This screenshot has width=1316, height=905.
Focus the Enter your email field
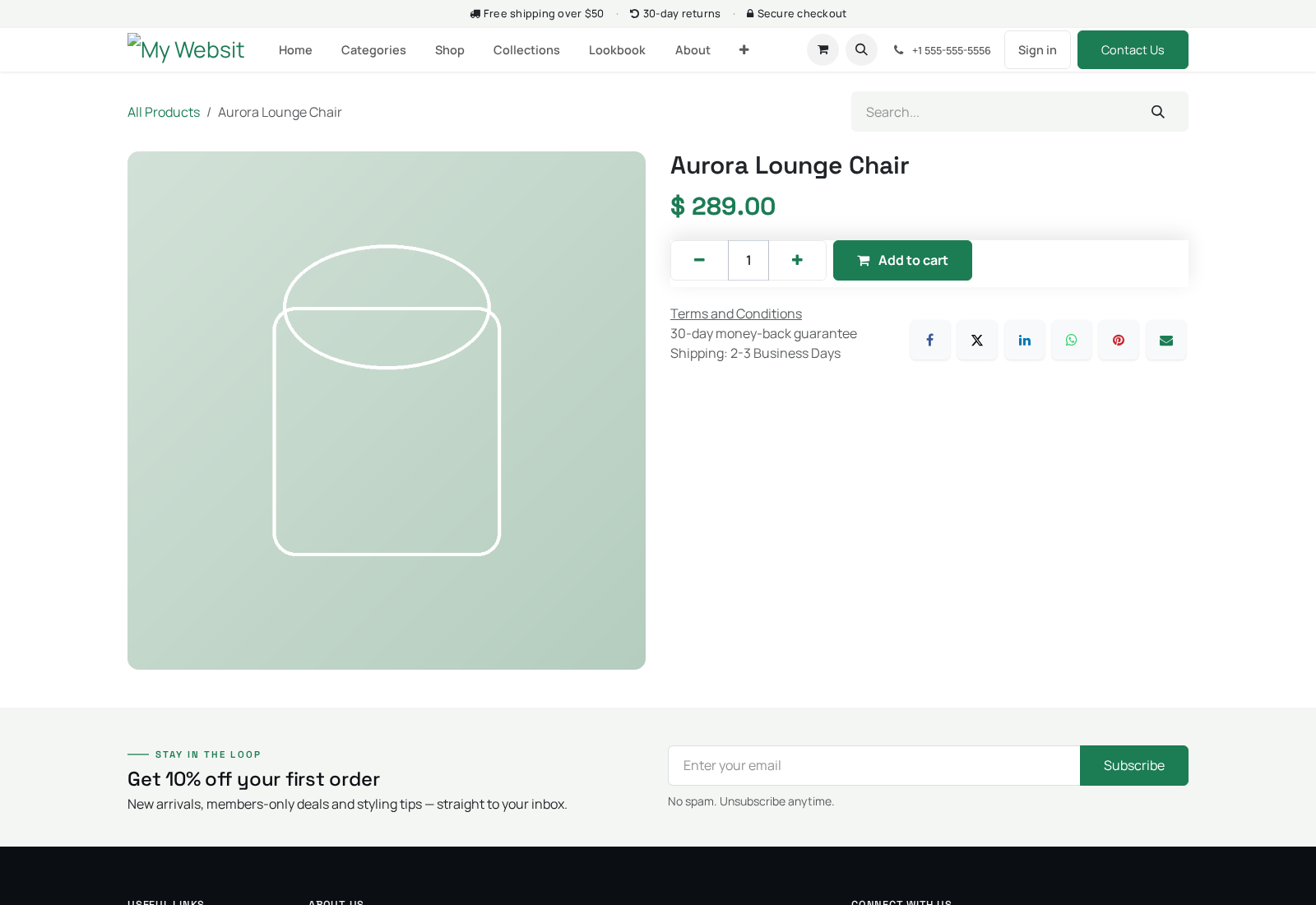point(873,765)
